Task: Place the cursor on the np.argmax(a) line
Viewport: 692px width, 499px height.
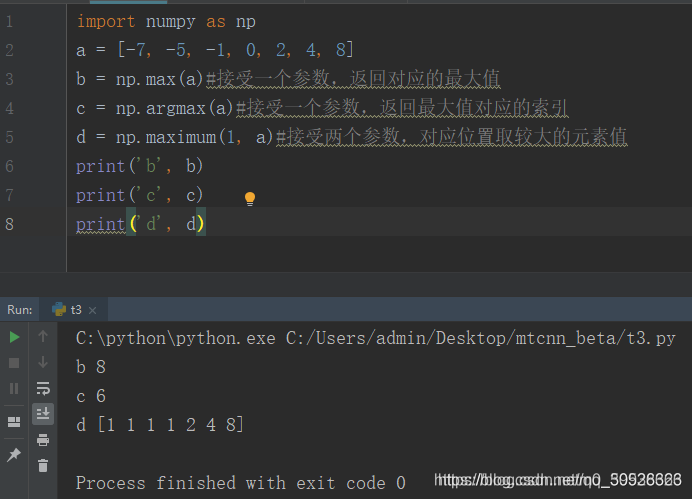Action: (x=322, y=108)
